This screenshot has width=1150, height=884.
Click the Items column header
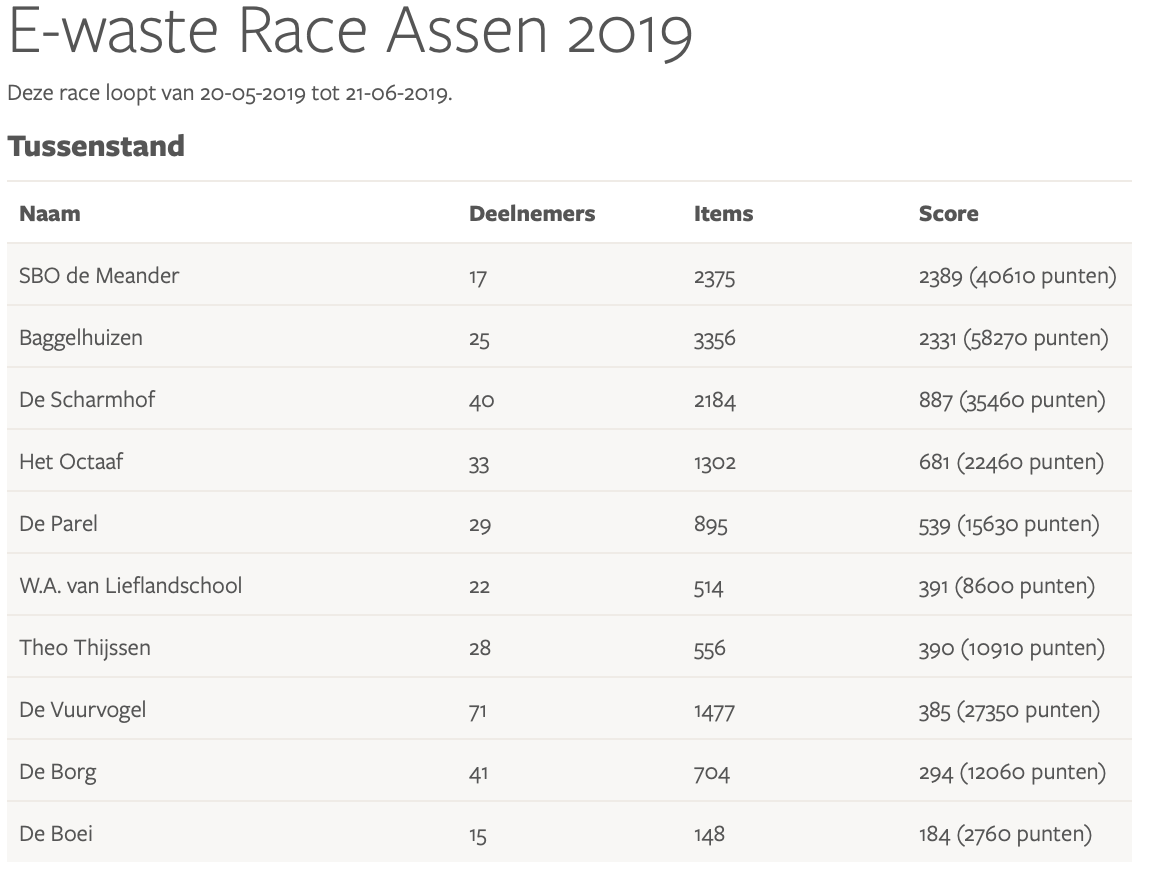[723, 214]
